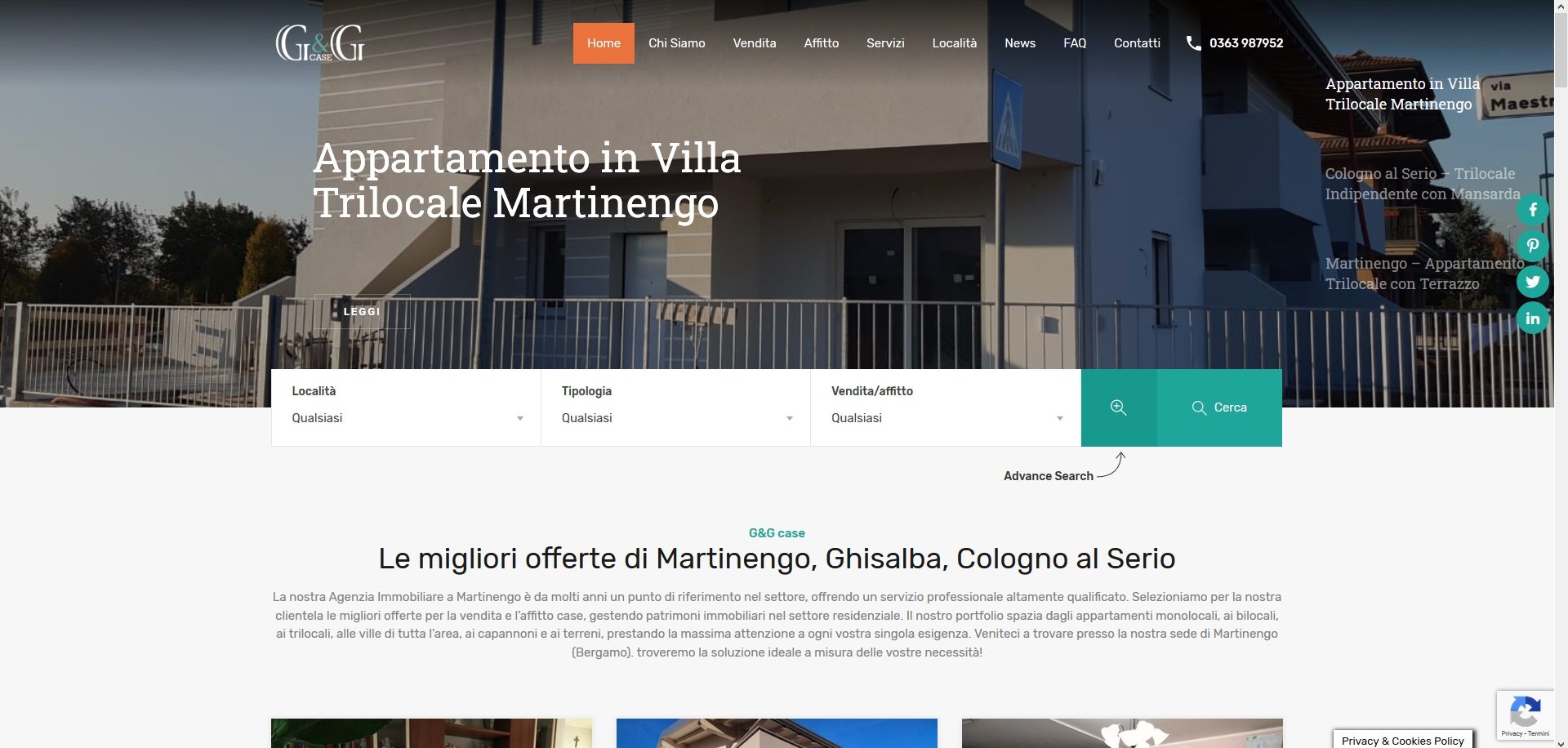Click the LinkedIn social icon
The image size is (1568, 748).
(x=1533, y=318)
